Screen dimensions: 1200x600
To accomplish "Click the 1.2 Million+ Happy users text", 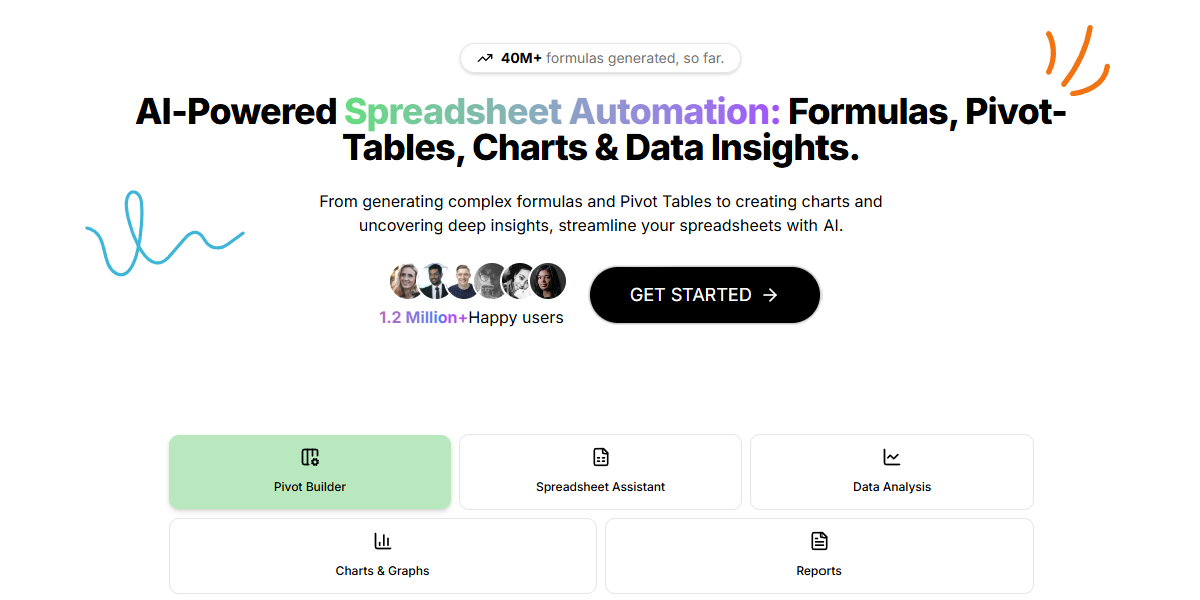I will coord(471,318).
